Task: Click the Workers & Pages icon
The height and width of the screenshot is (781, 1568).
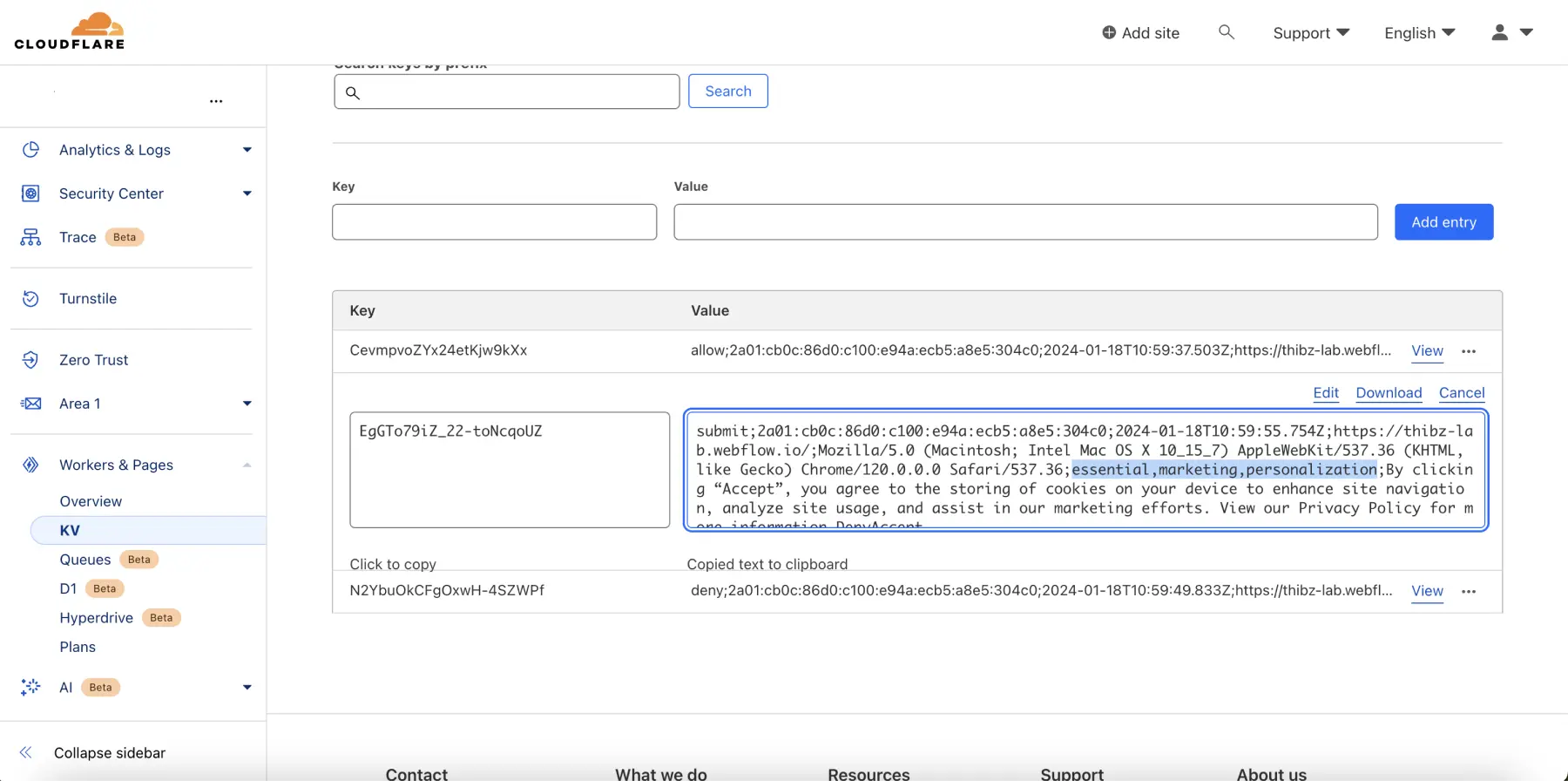Action: click(30, 465)
